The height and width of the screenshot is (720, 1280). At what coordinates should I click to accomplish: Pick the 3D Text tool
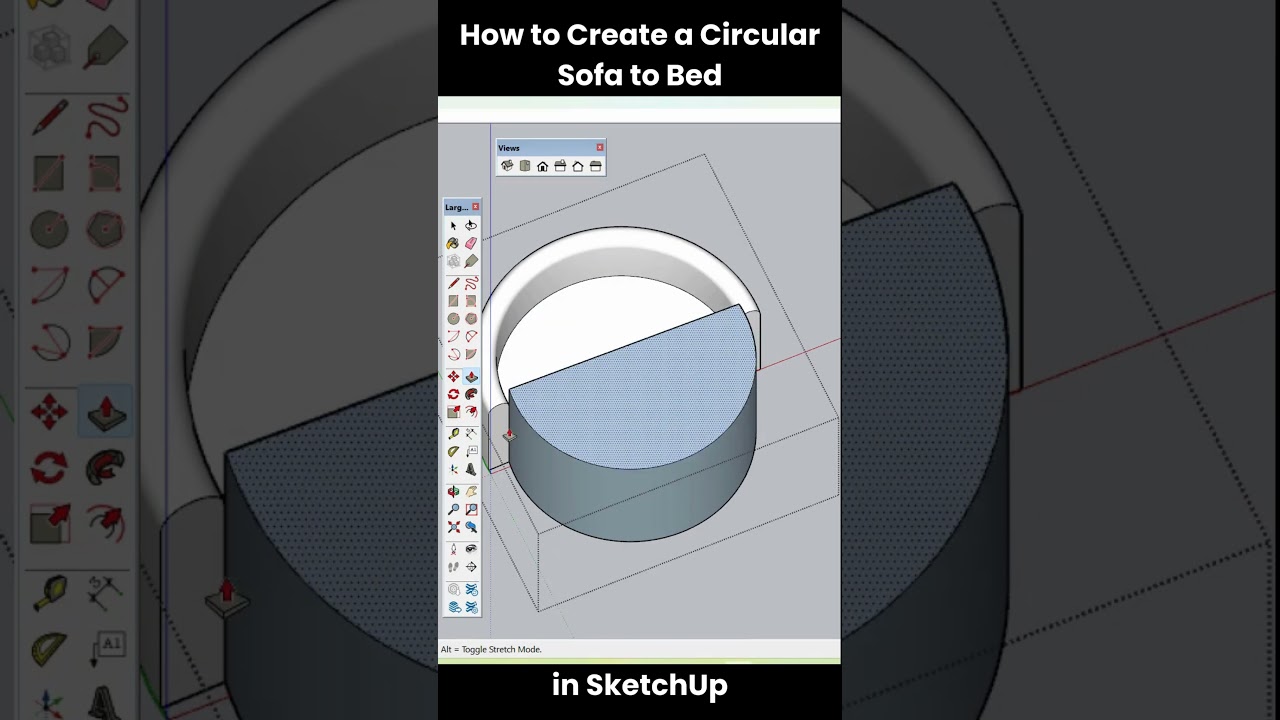click(x=471, y=469)
